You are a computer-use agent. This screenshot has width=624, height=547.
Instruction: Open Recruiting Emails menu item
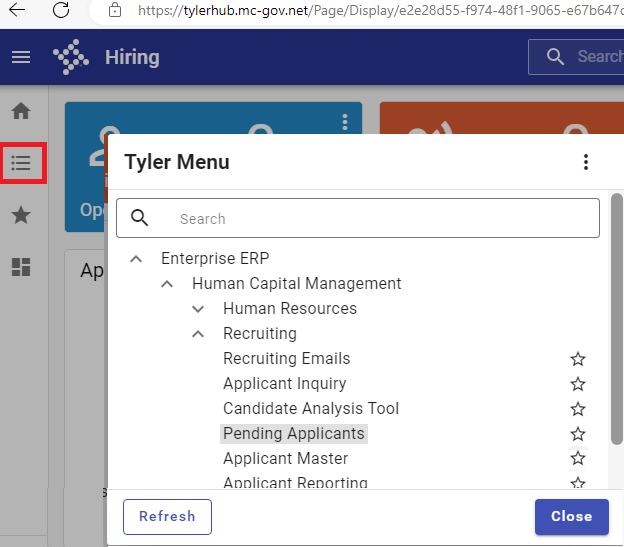(x=287, y=358)
